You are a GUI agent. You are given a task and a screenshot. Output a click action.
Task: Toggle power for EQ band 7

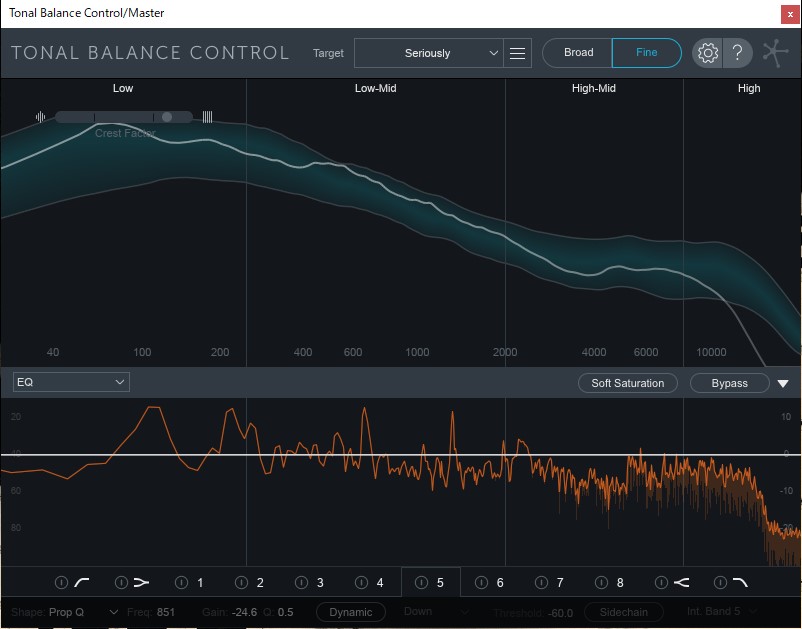[x=541, y=582]
